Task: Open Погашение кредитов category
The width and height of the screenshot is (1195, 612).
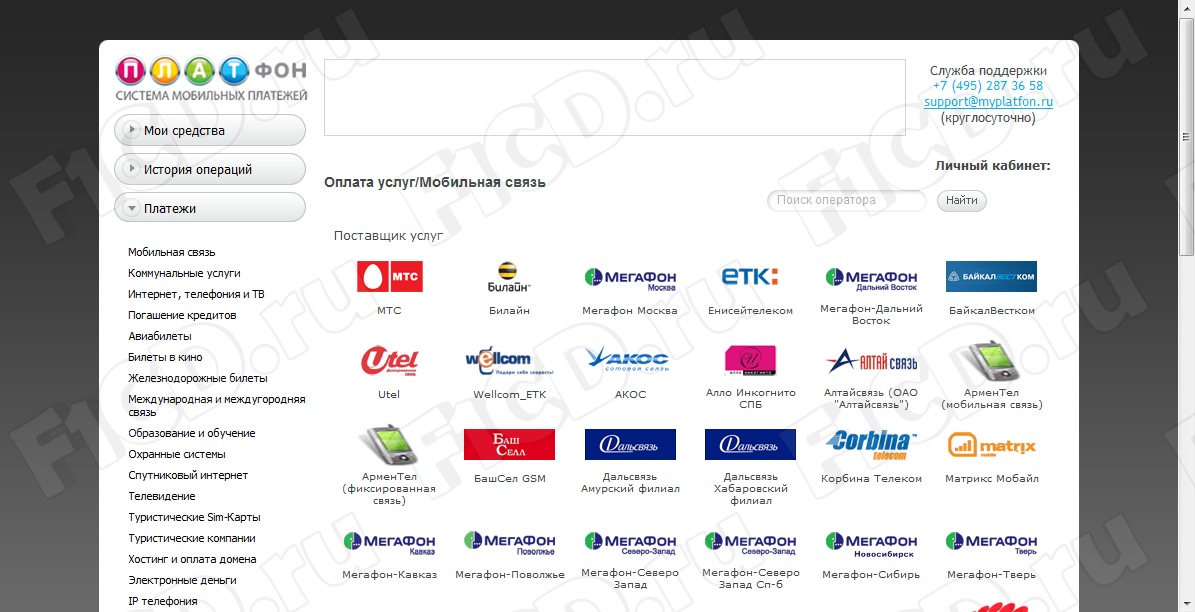Action: pos(182,315)
